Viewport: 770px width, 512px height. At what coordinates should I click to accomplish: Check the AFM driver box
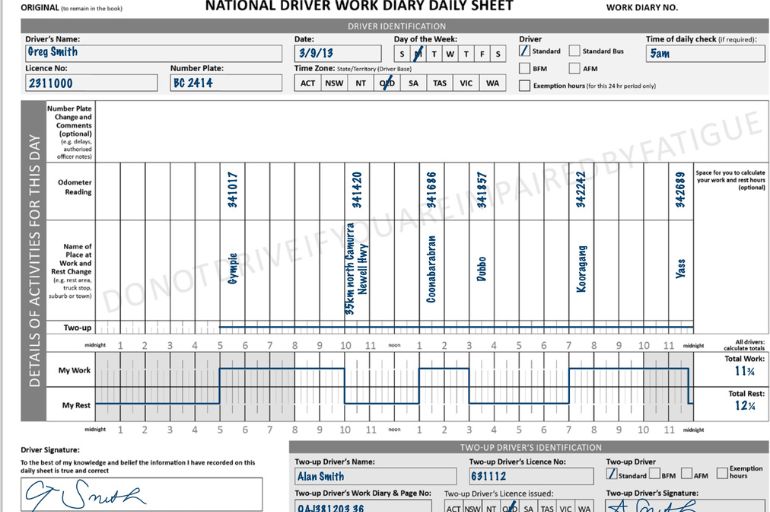pos(574,68)
